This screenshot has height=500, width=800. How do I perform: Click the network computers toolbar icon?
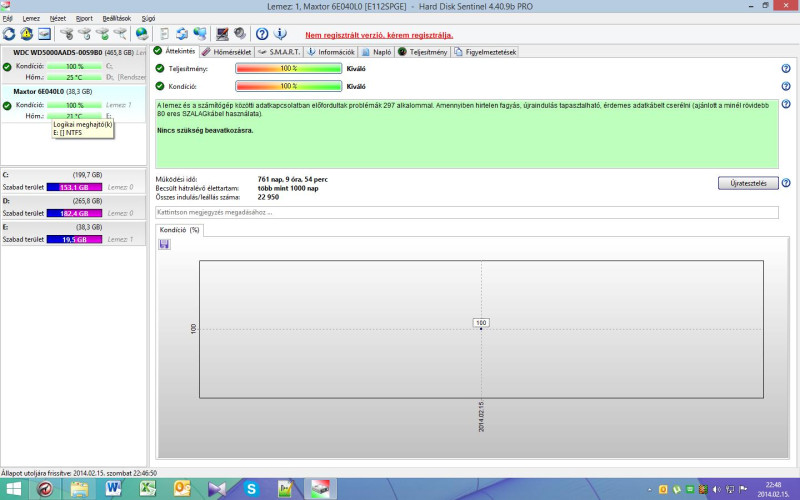click(x=199, y=34)
